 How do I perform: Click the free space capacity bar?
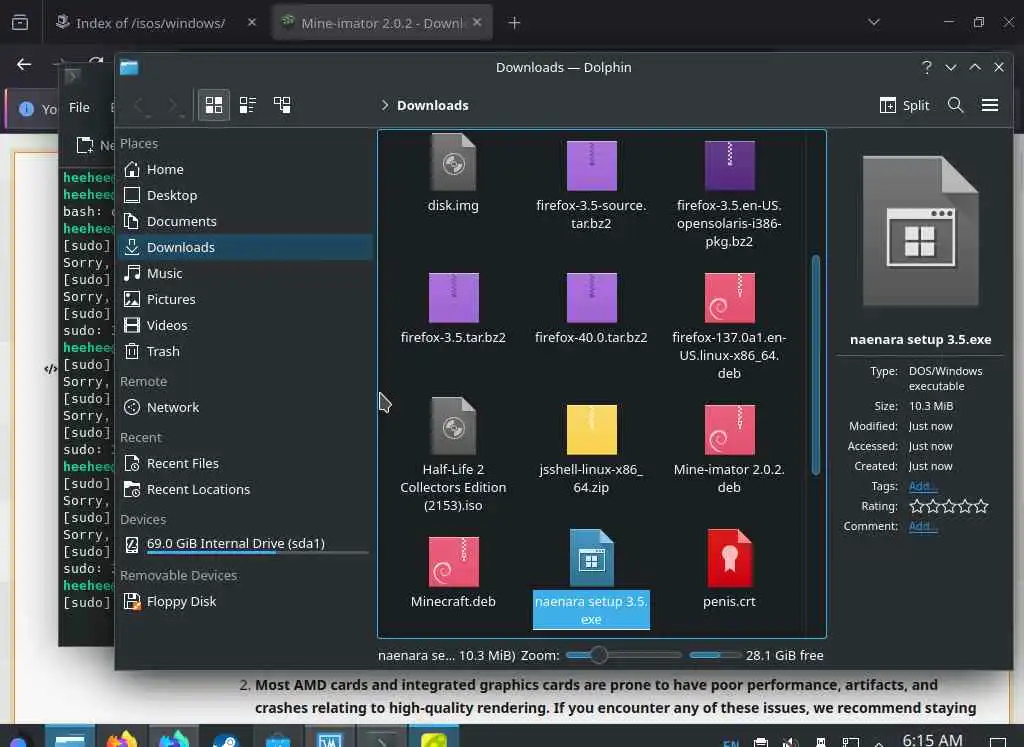[715, 655]
